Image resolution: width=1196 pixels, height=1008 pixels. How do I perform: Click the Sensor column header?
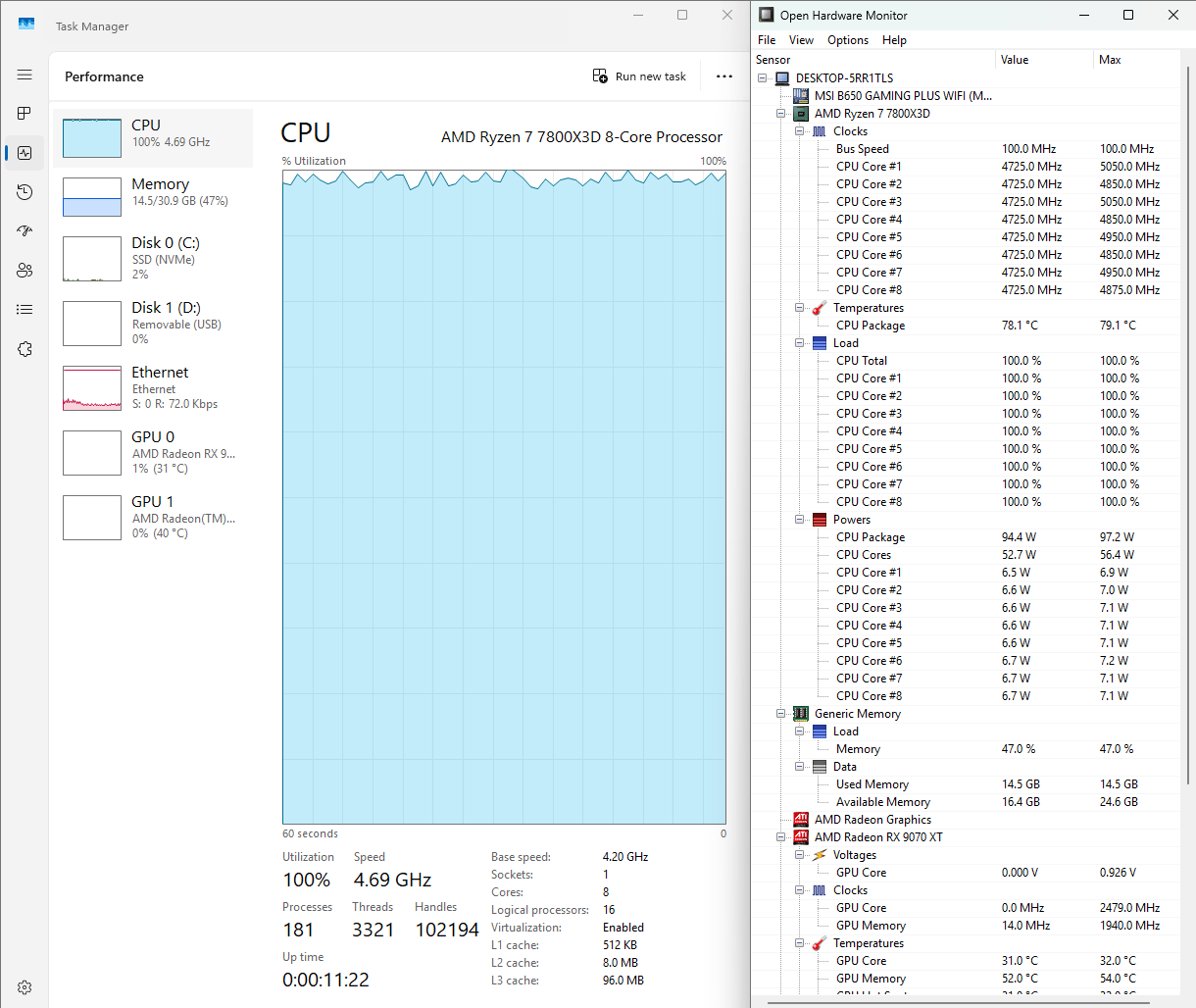873,60
